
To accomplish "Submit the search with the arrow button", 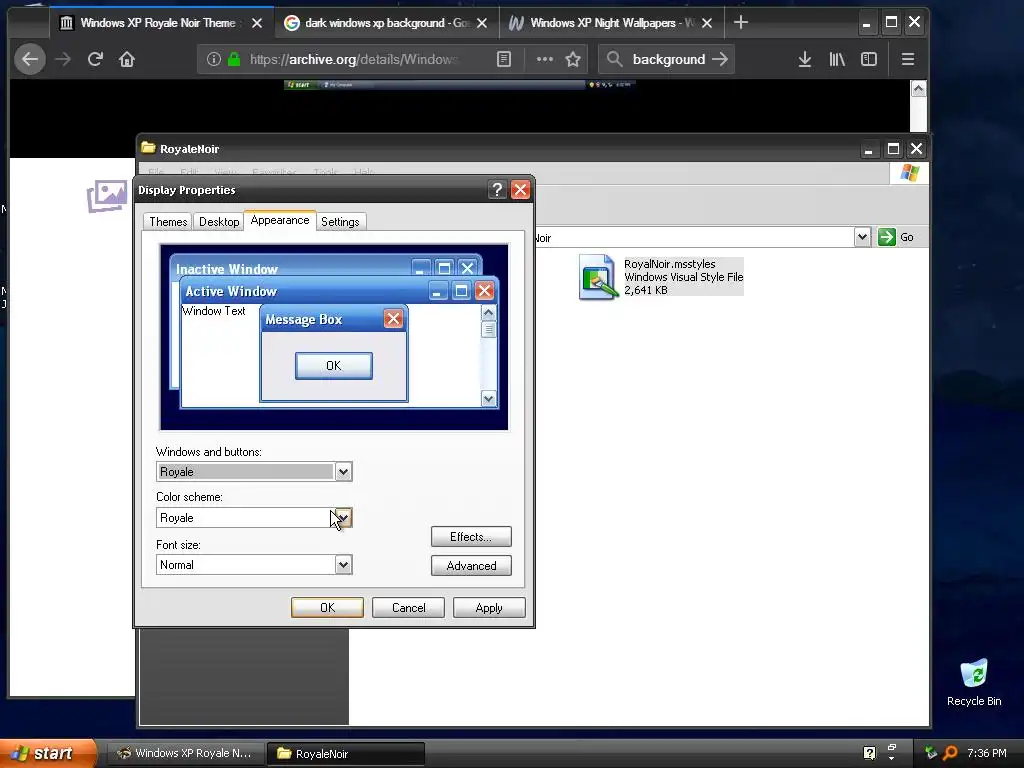I will 720,59.
